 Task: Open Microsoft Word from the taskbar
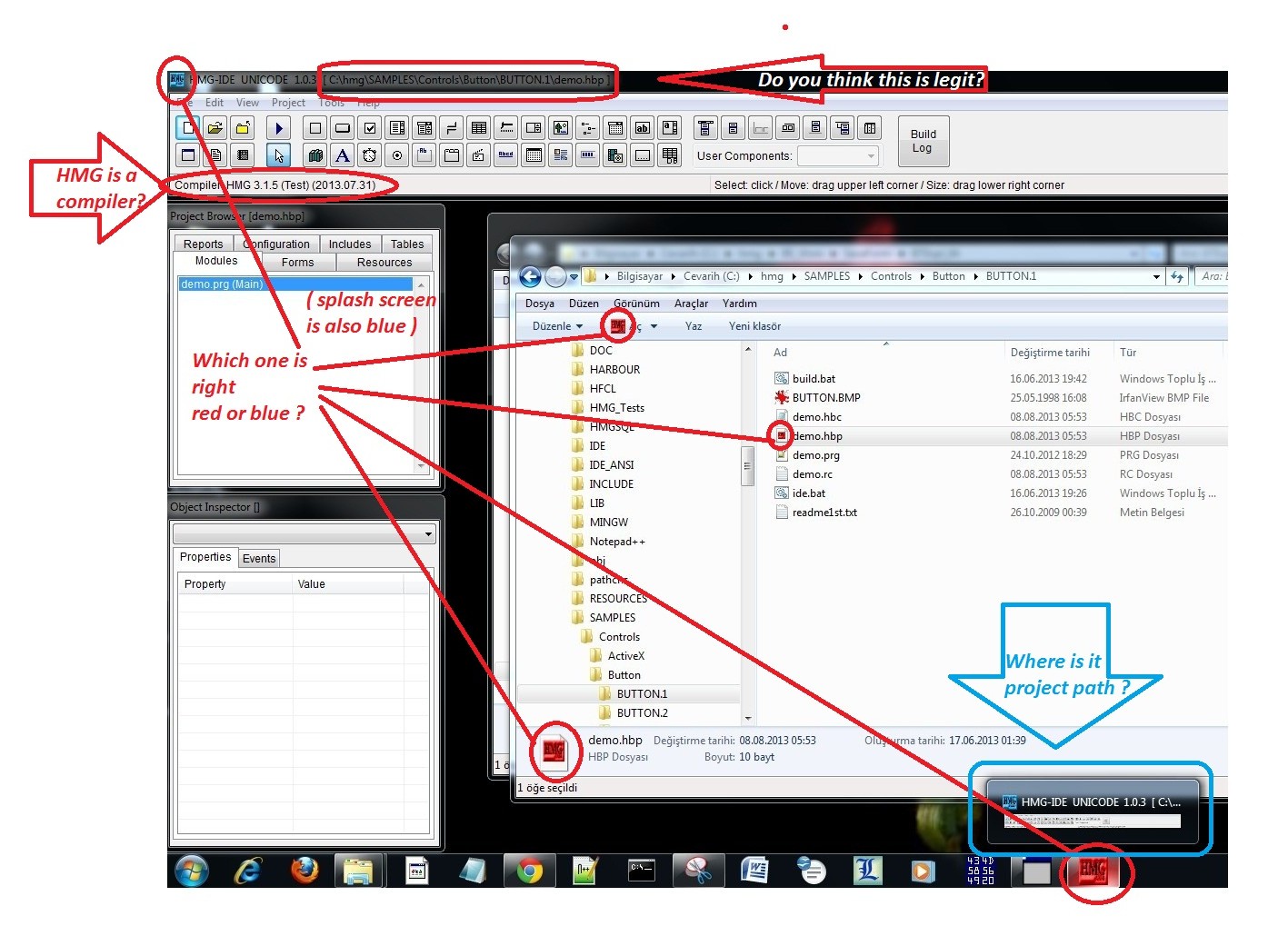754,871
